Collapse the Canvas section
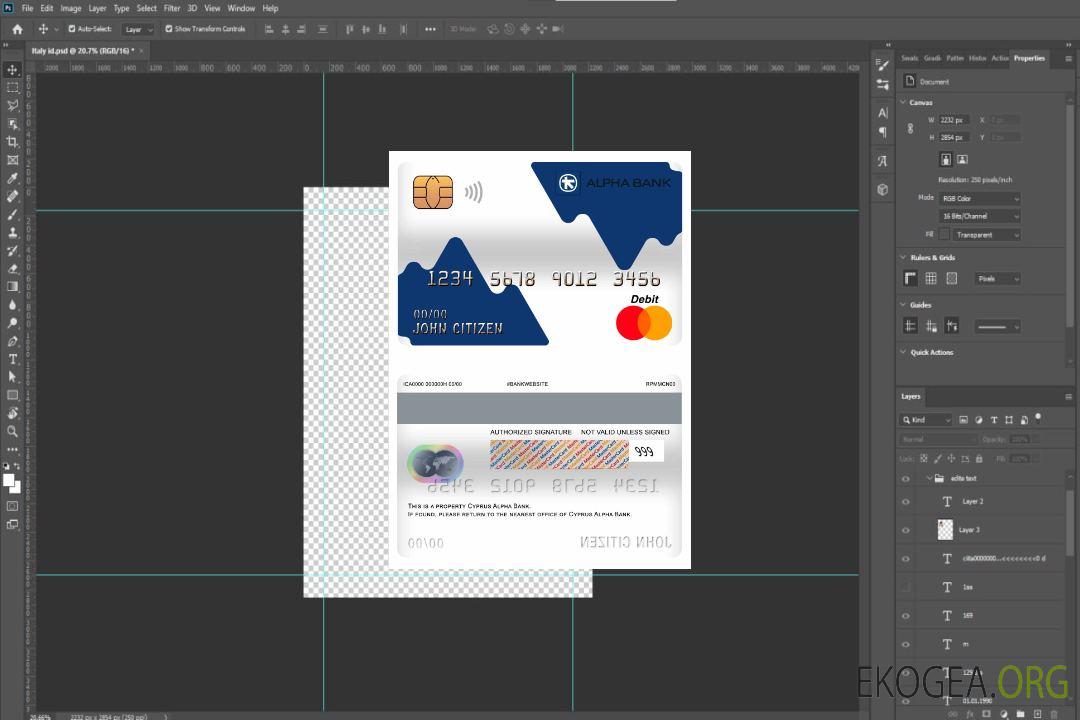This screenshot has height=720, width=1080. click(903, 102)
